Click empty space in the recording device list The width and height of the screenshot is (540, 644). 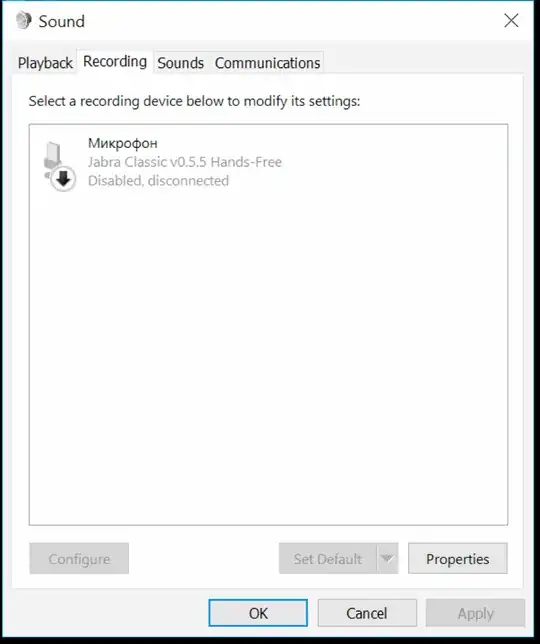(x=268, y=357)
